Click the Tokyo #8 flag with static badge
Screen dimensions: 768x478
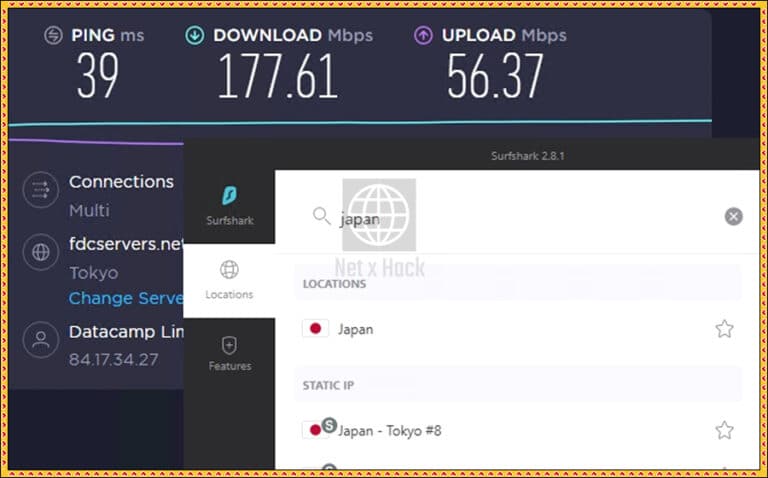coord(319,429)
